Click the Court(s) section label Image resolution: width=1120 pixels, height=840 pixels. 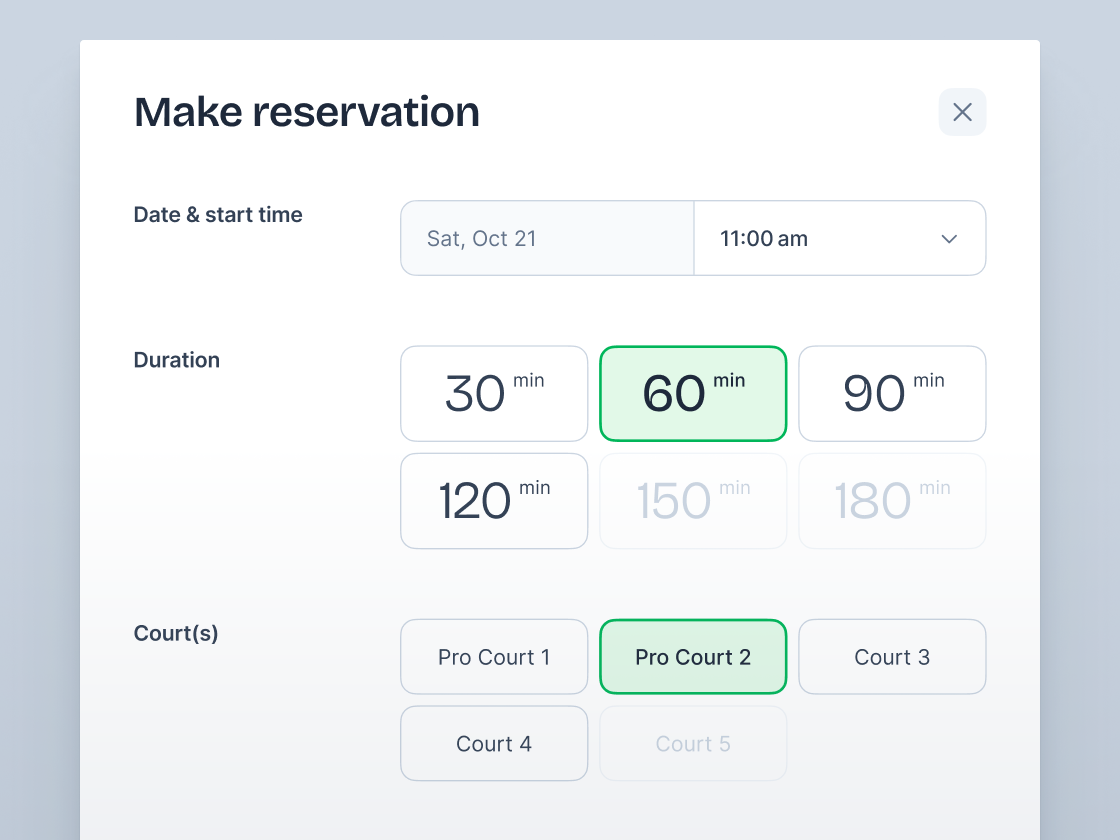pos(176,633)
